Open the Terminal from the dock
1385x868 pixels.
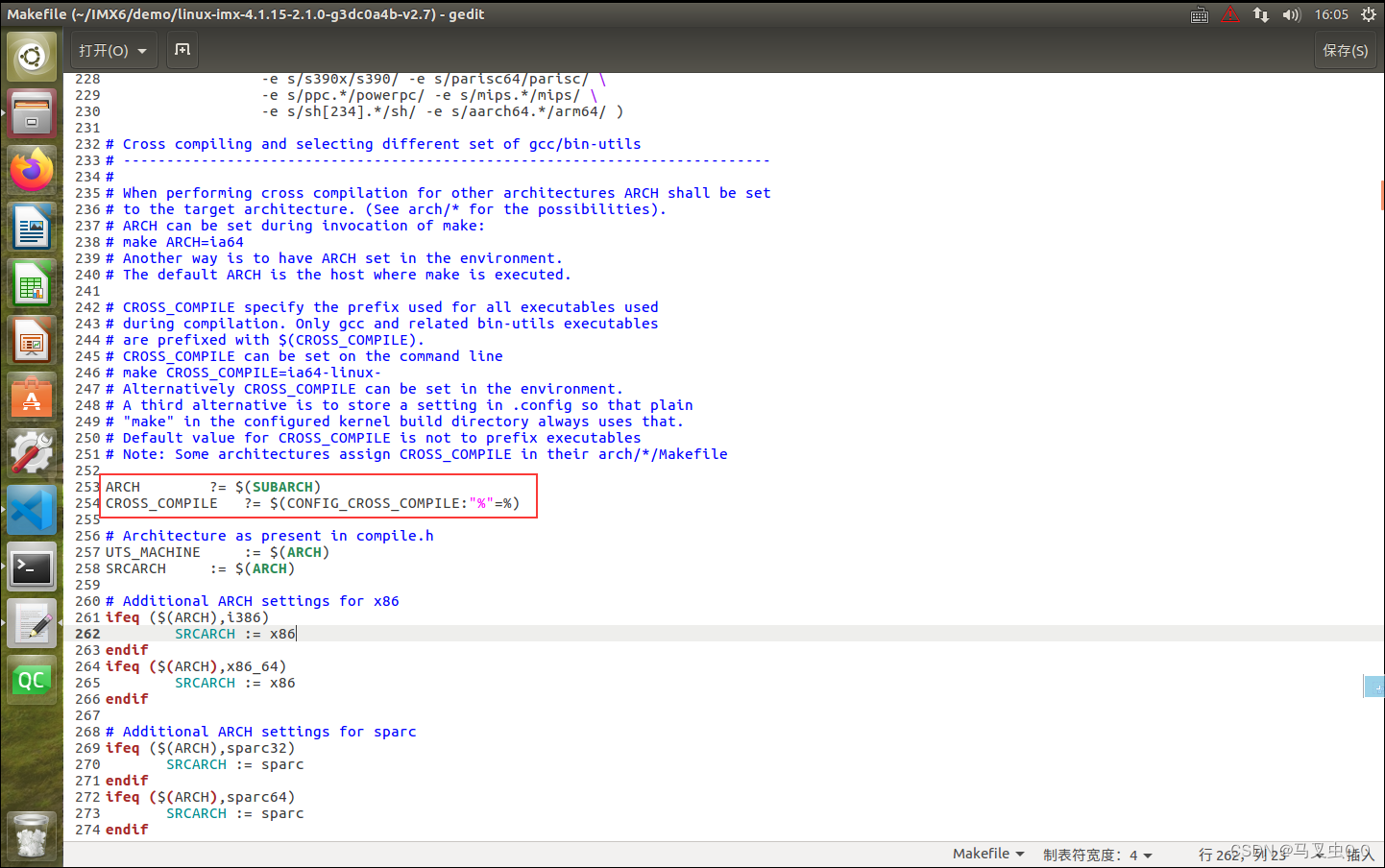click(32, 567)
